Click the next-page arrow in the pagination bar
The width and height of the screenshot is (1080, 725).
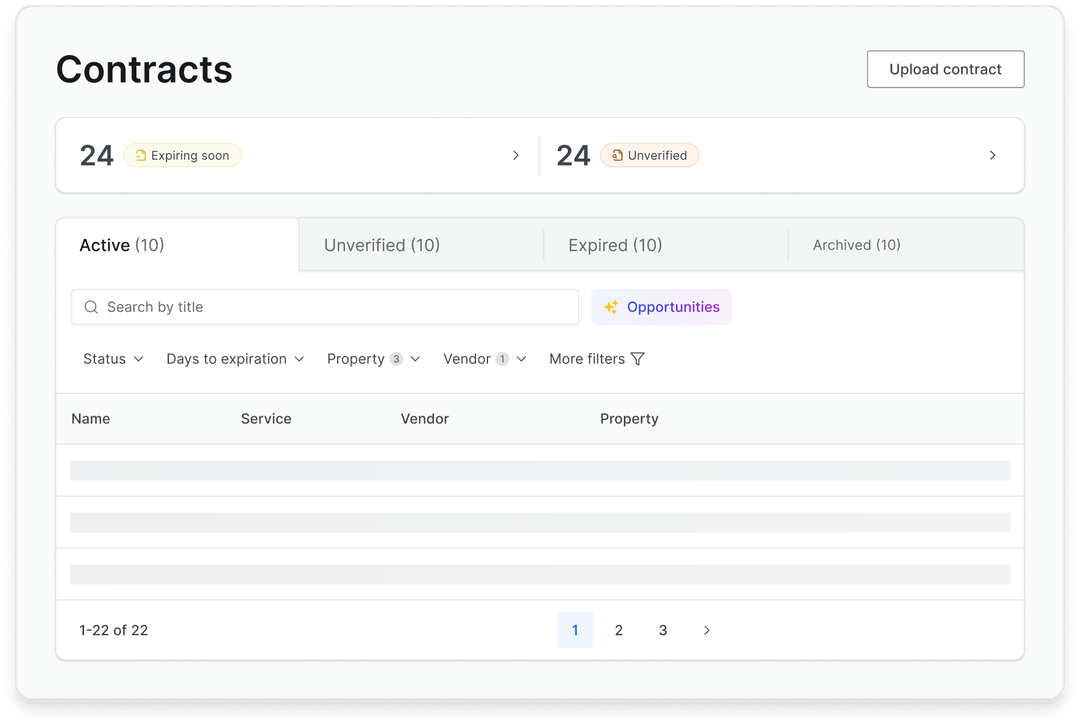pyautogui.click(x=706, y=630)
